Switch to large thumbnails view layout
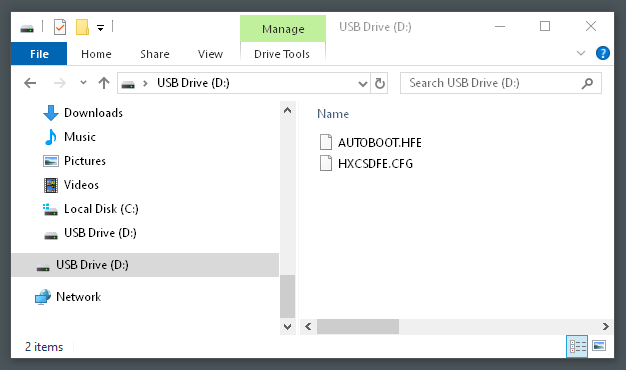626x370 pixels. pos(599,346)
